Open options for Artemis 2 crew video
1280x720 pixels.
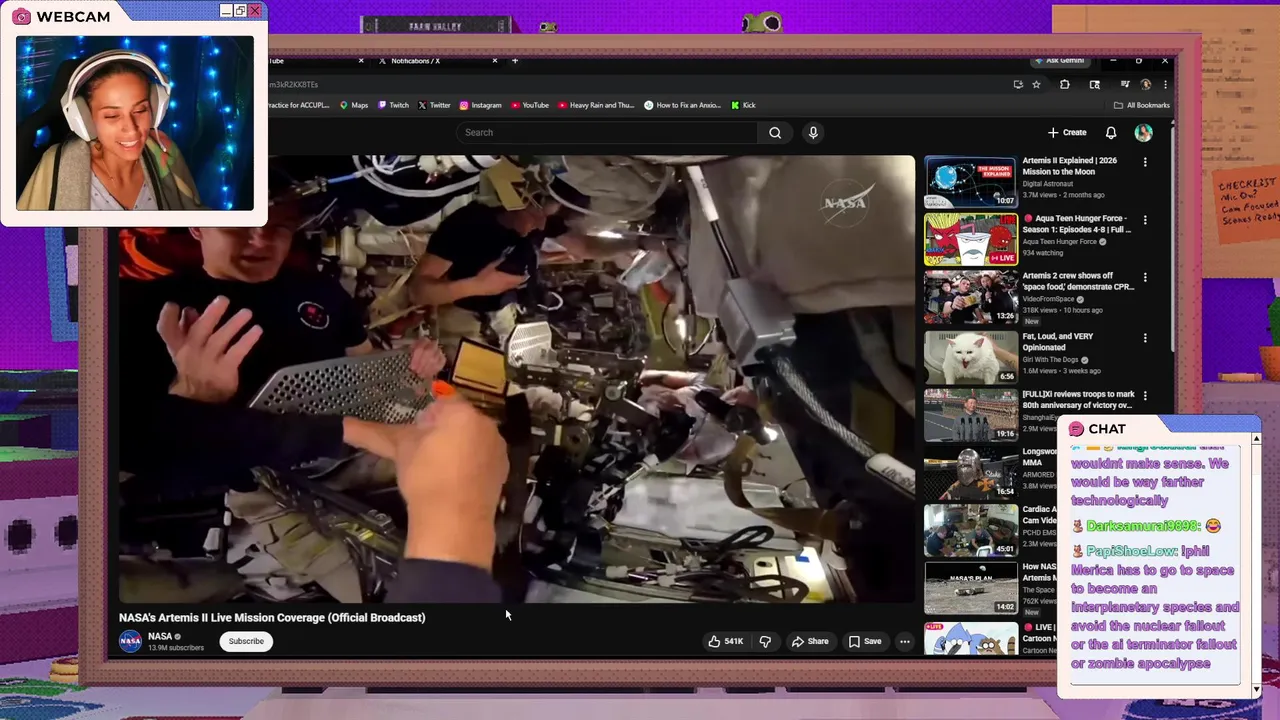click(x=1145, y=277)
